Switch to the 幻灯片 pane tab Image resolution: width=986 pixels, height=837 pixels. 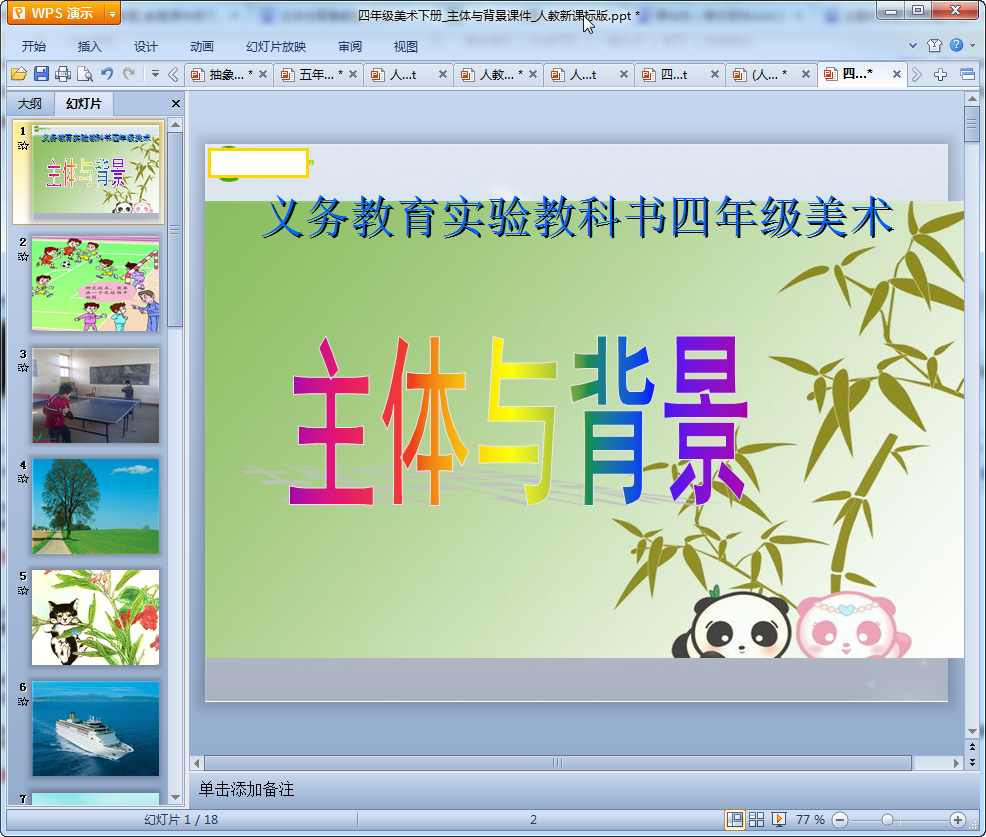pos(83,104)
